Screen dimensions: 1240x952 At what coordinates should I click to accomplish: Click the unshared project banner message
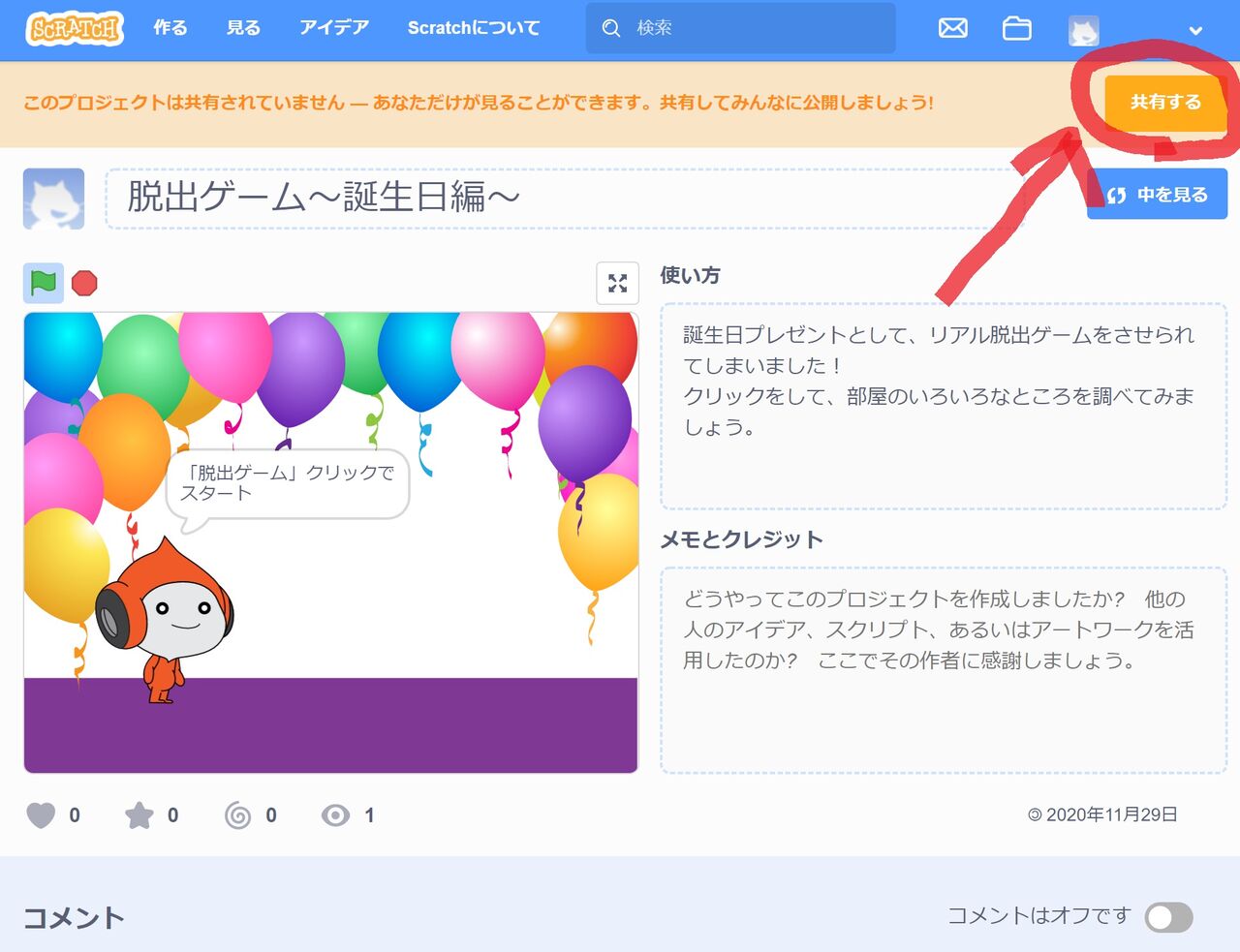point(479,103)
